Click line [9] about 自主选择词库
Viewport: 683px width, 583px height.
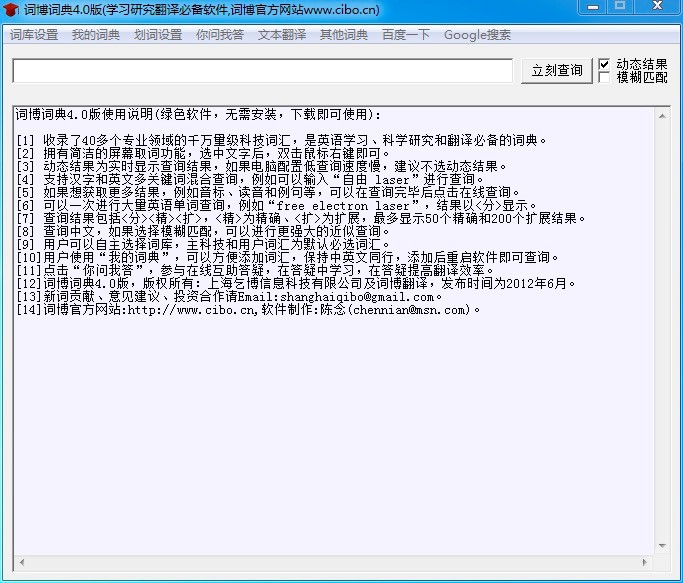pyautogui.click(x=203, y=244)
